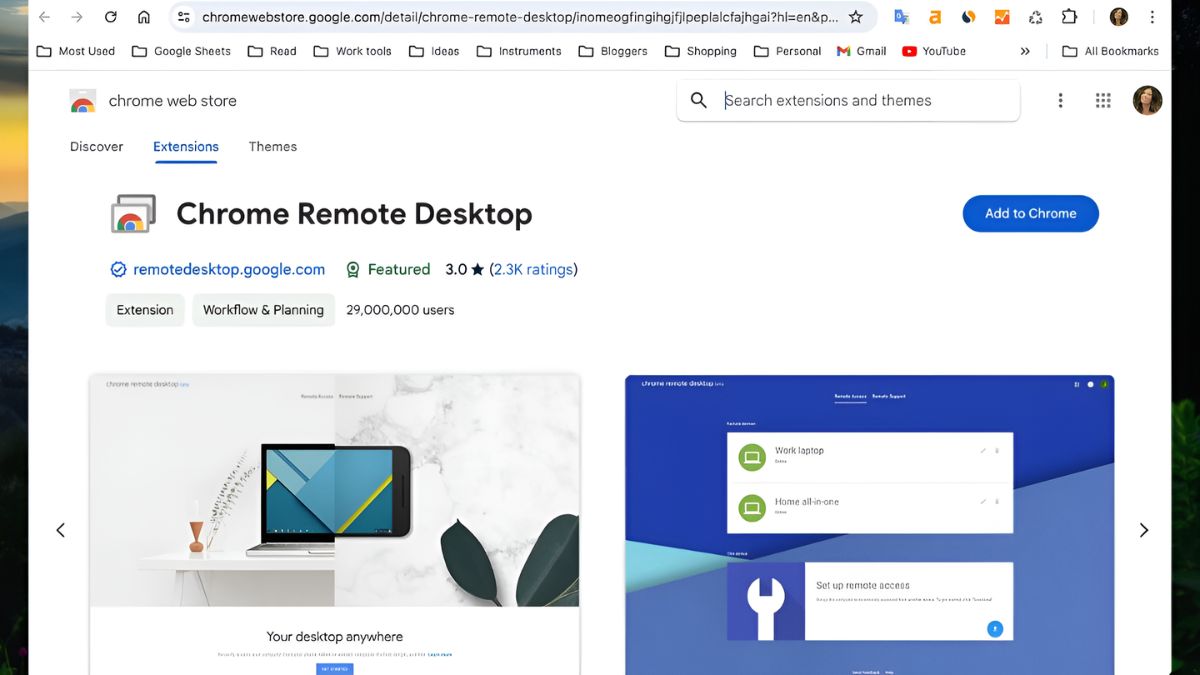Open the 2.3K ratings link
1200x675 pixels.
coord(534,269)
